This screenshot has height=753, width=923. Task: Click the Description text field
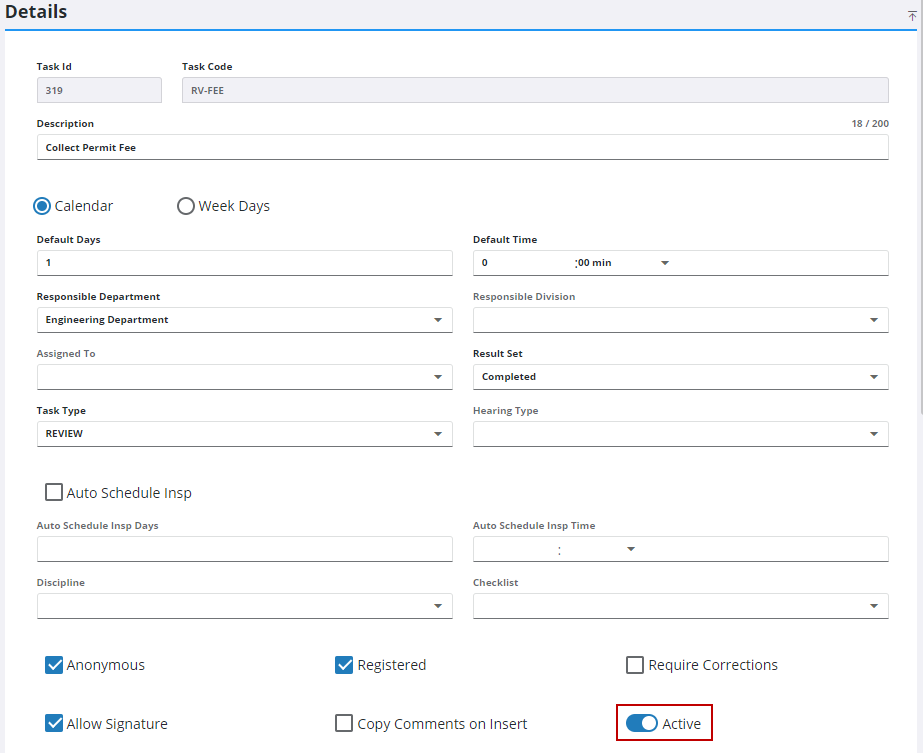click(462, 147)
